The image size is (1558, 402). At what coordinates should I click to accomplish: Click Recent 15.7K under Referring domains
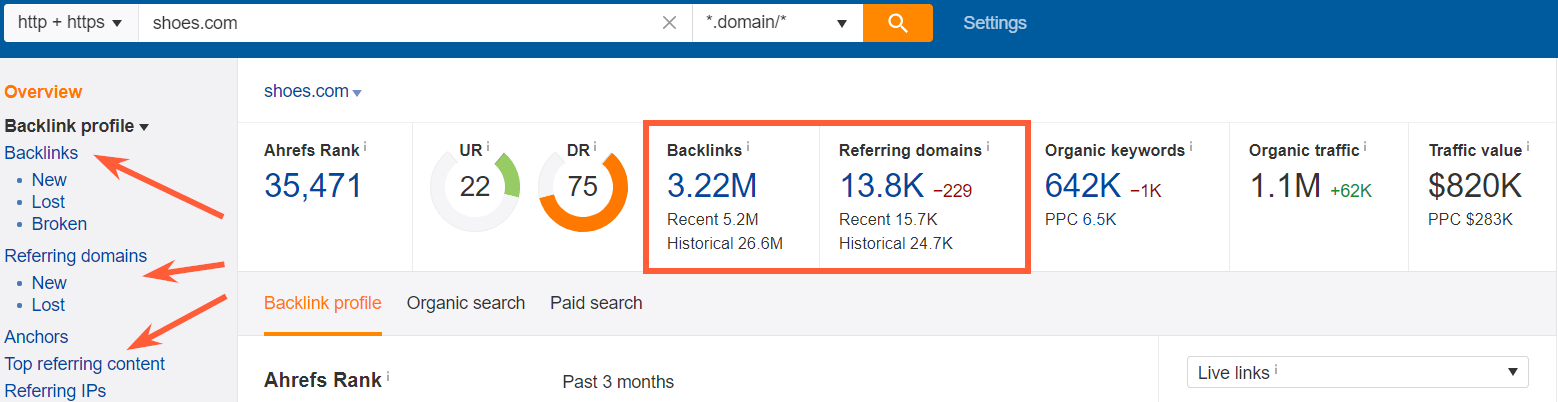[888, 220]
